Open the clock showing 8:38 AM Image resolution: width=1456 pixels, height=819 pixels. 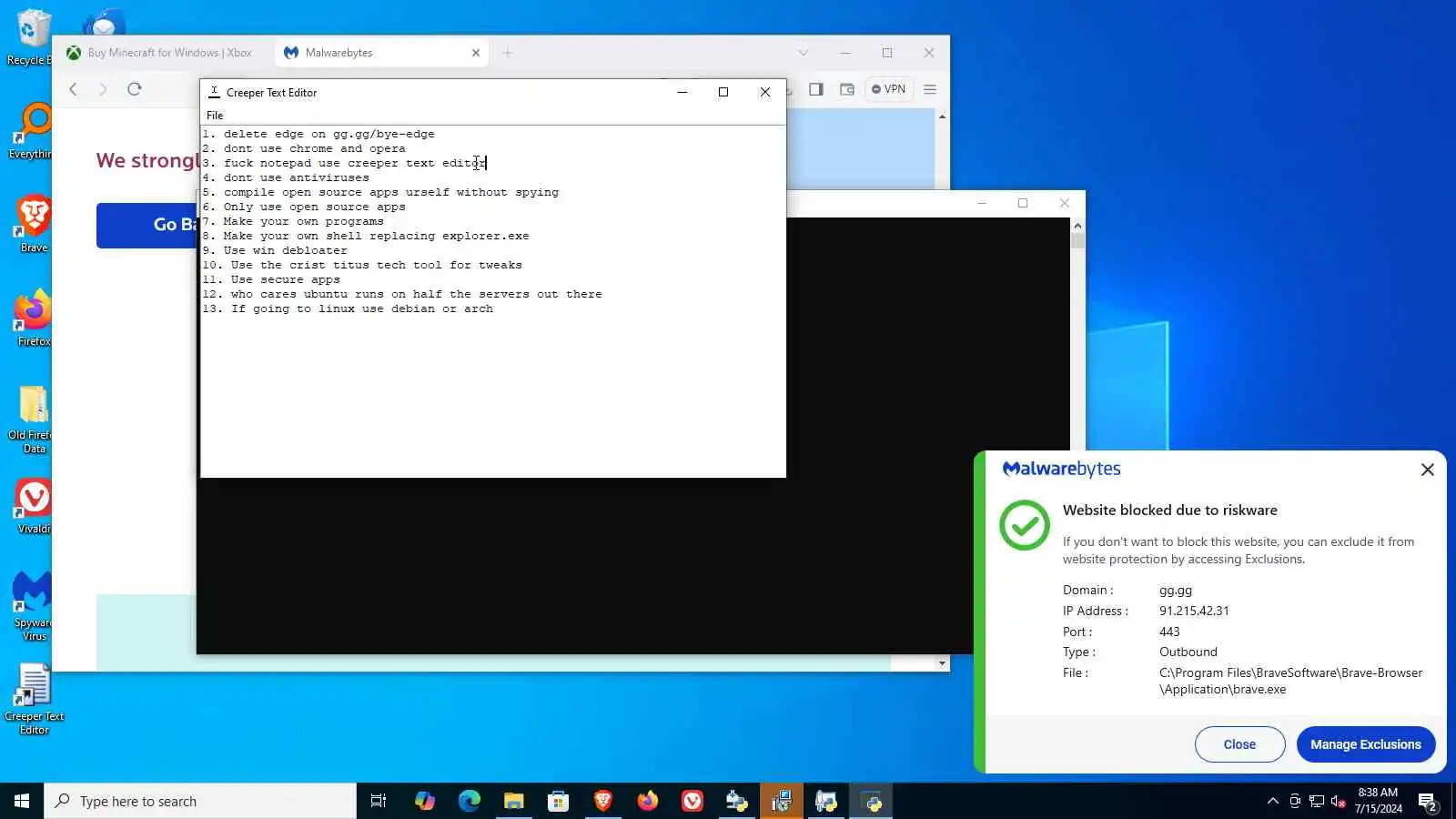(x=1378, y=801)
